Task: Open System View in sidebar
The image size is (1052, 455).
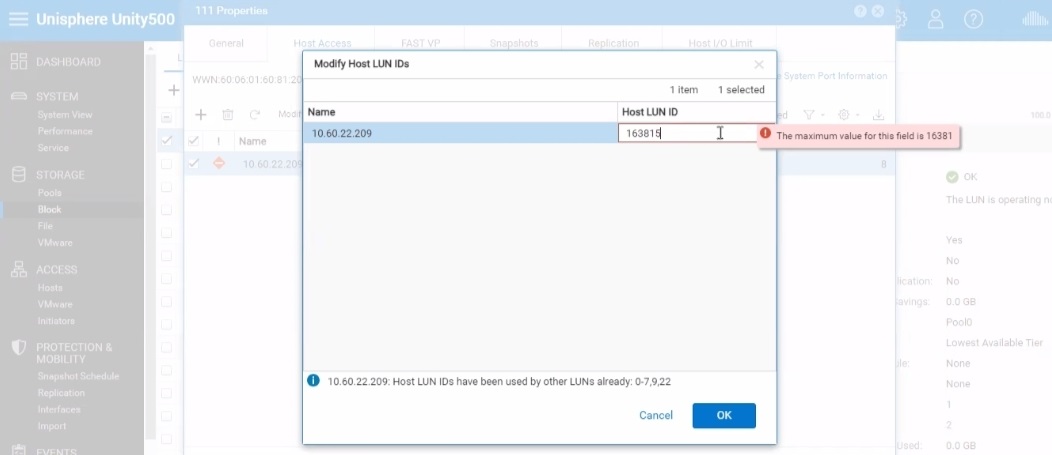Action: [65, 115]
